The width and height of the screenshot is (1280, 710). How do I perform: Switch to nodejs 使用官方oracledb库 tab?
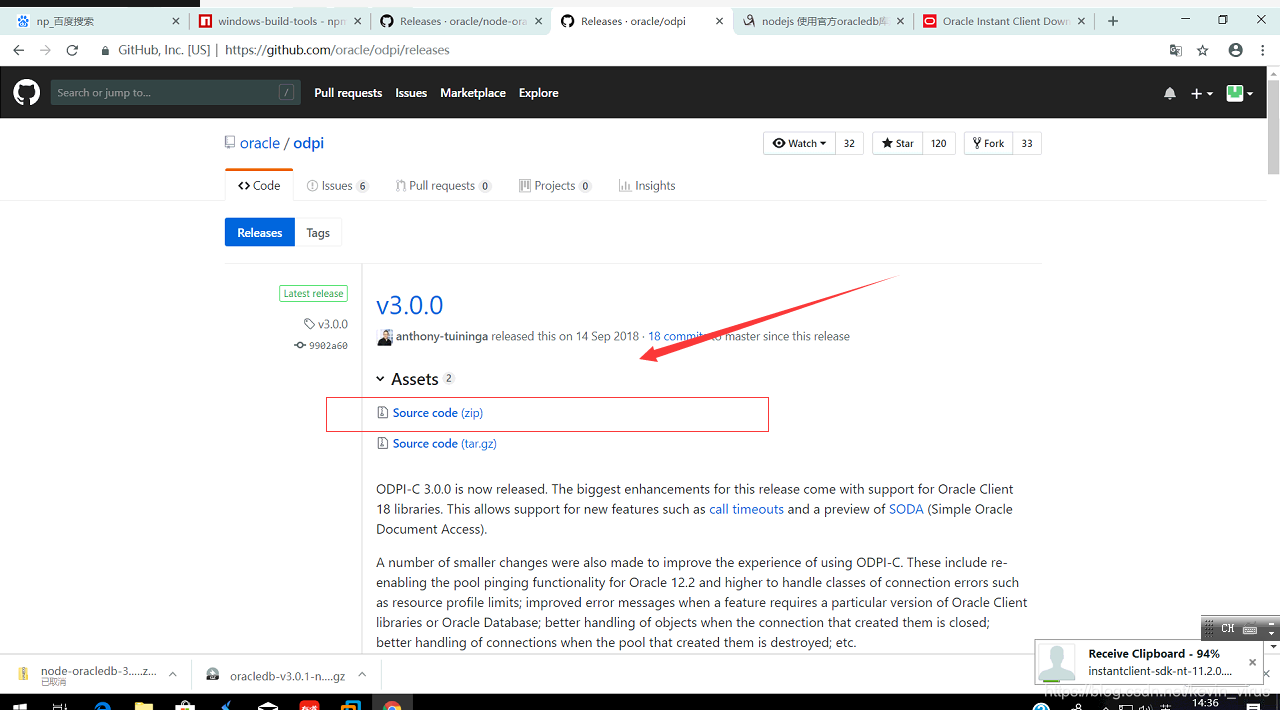(x=821, y=21)
